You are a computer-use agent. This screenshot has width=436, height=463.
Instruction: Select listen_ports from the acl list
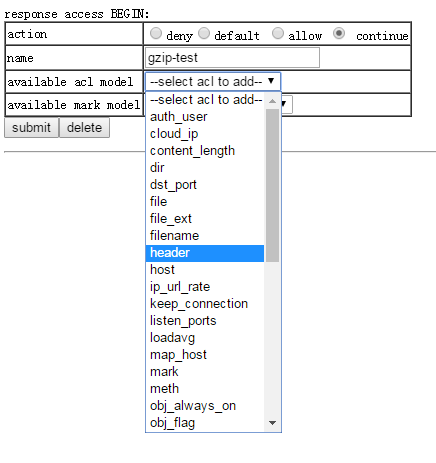pos(205,321)
